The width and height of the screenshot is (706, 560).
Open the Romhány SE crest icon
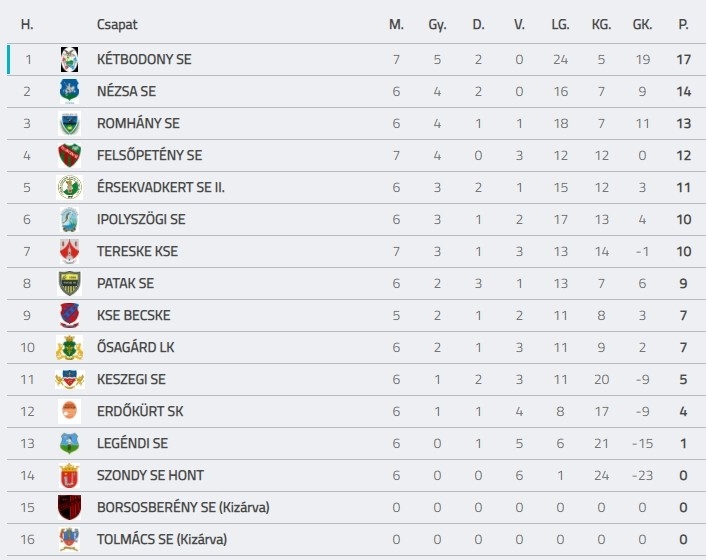(69, 123)
